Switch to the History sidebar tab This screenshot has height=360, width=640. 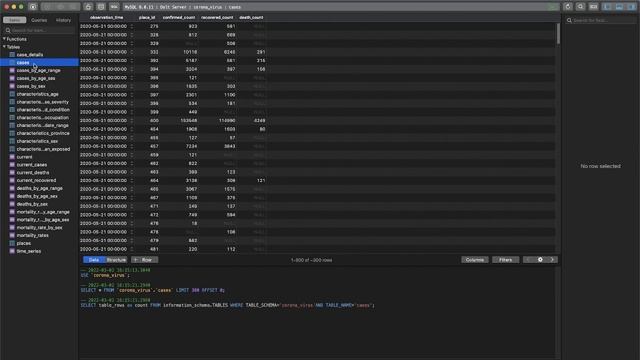pos(63,20)
